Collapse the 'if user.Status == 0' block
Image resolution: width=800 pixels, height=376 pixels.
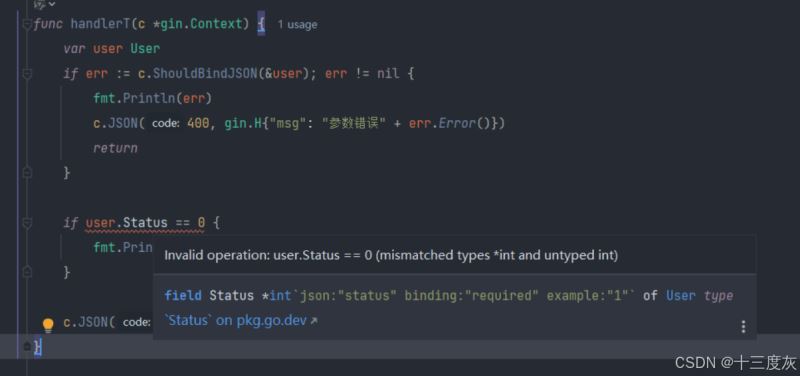coord(27,222)
